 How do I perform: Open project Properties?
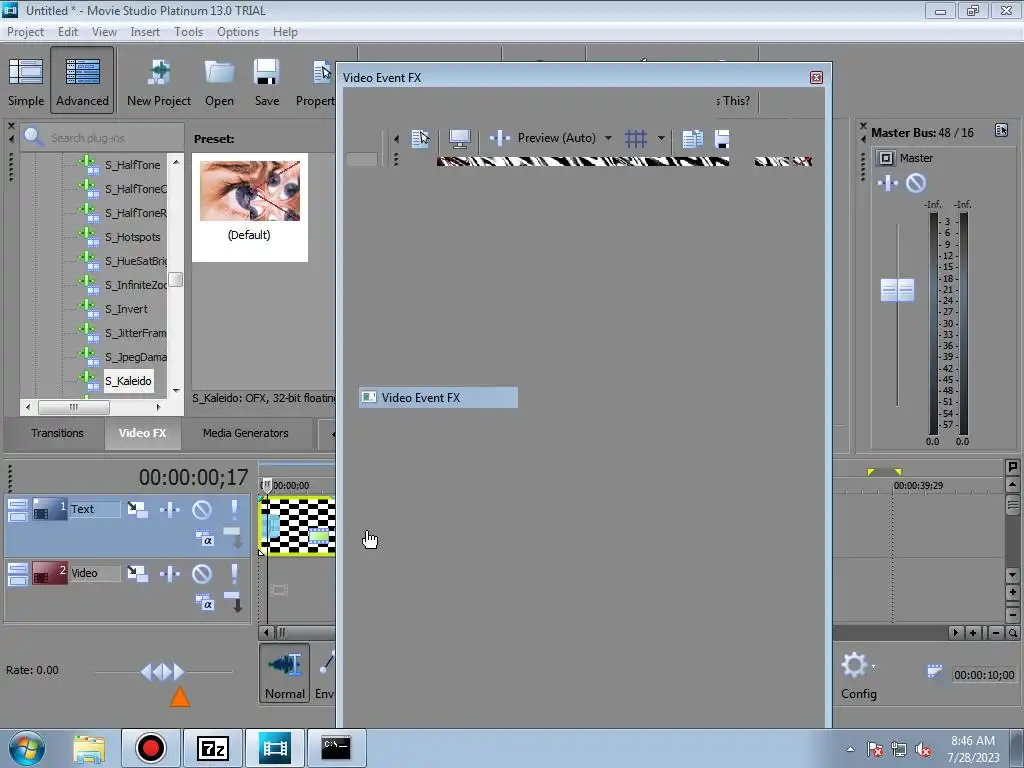pos(315,82)
